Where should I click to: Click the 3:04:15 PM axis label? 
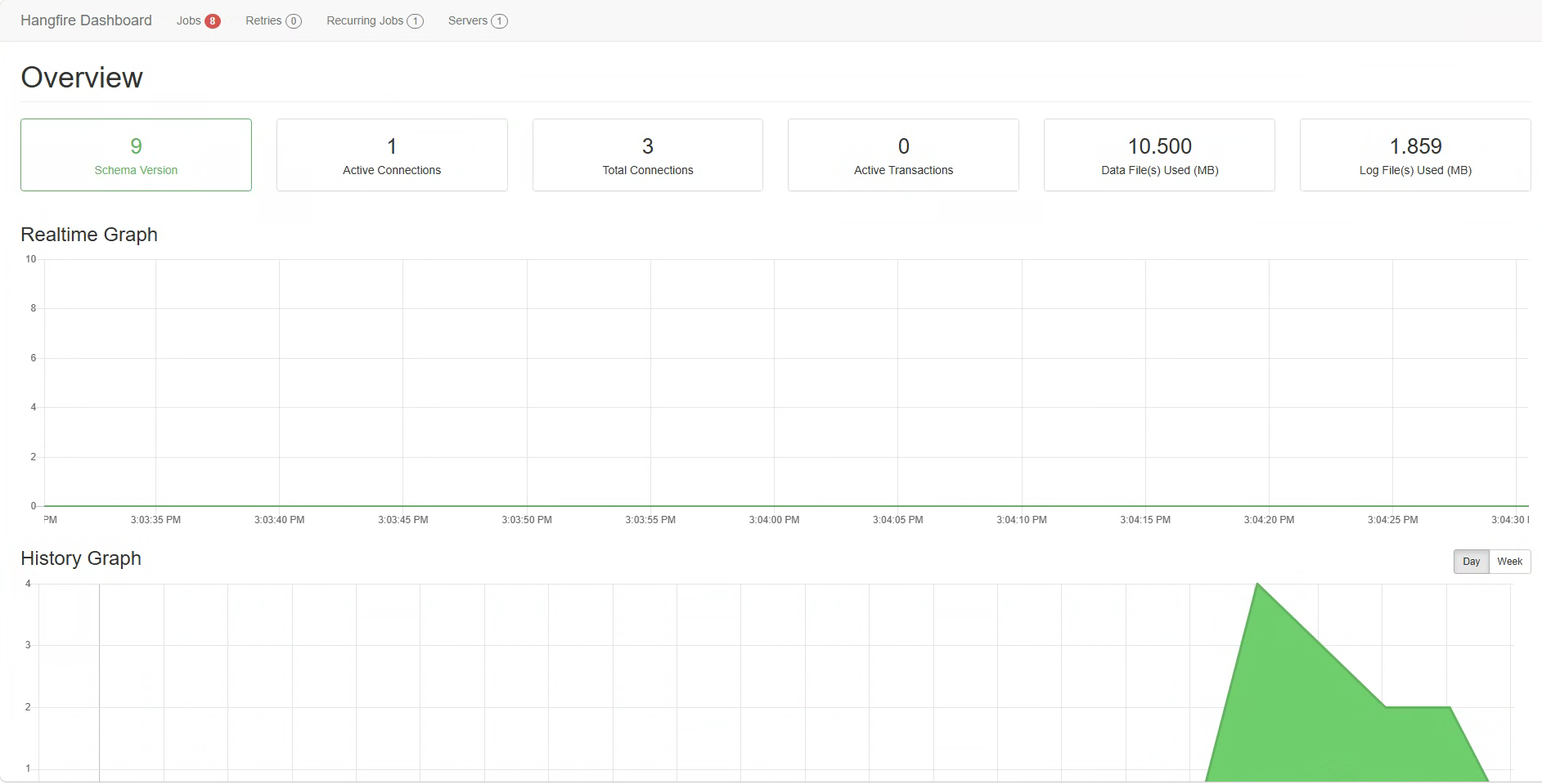tap(1145, 520)
